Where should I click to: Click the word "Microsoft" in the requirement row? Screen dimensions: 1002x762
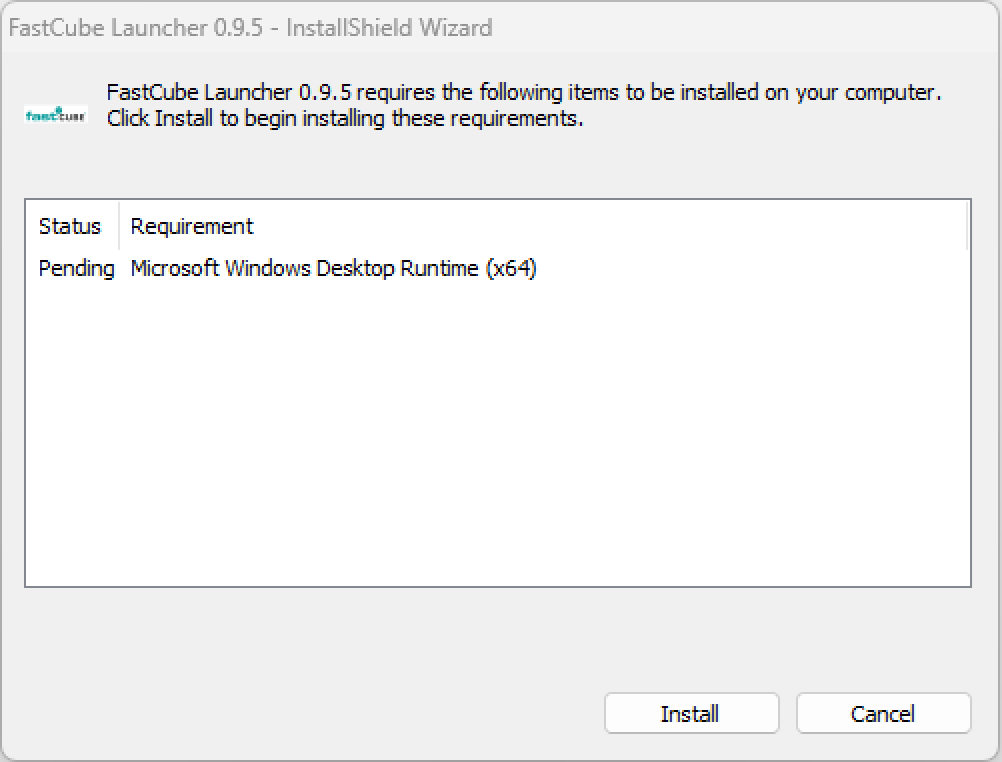(x=175, y=268)
